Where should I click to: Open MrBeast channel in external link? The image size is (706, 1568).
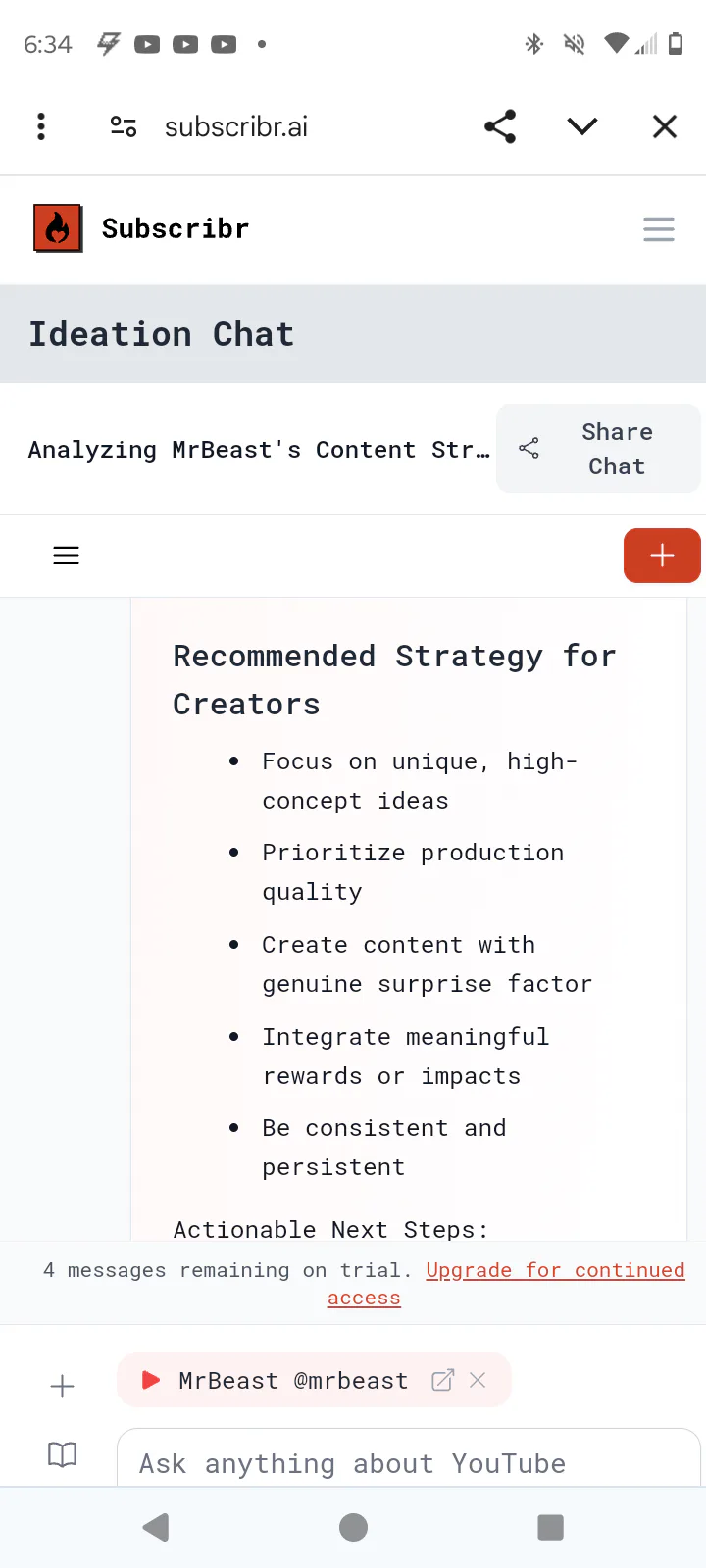pos(442,1380)
